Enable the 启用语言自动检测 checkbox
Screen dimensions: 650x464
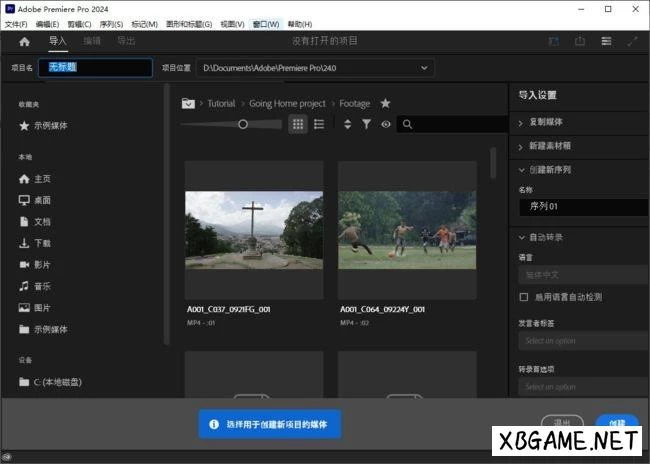pos(524,297)
